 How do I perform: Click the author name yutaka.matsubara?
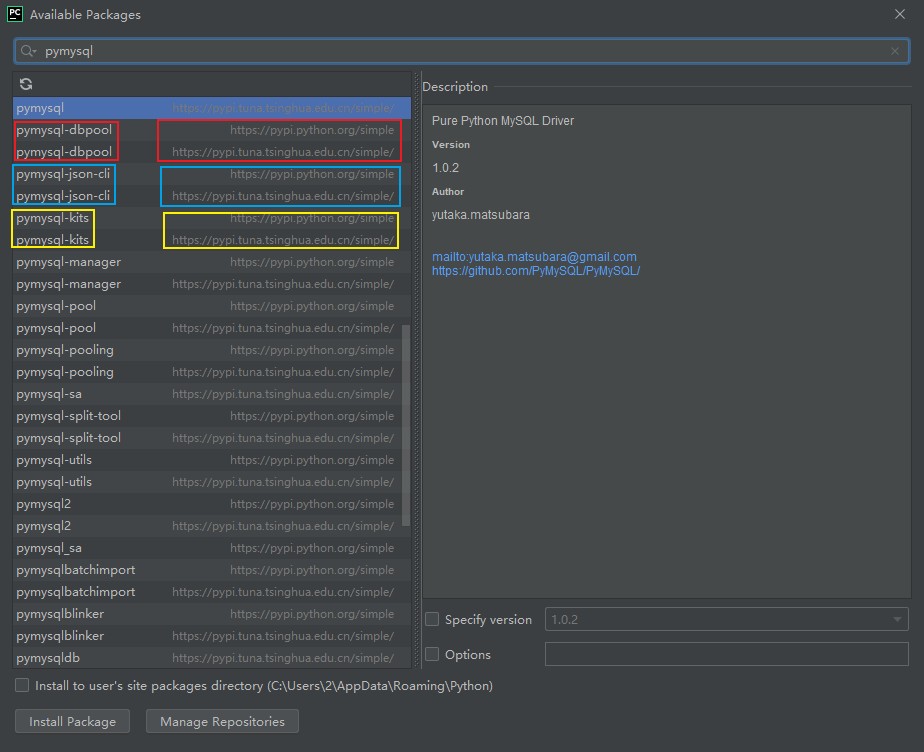[x=480, y=215]
